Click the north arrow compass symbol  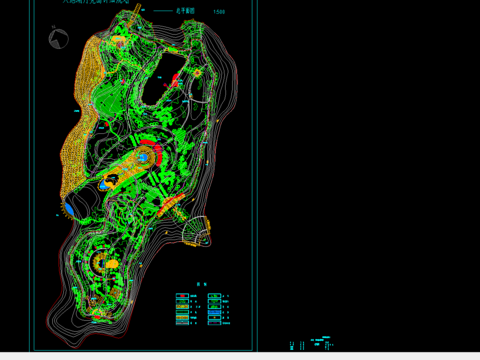(59, 39)
